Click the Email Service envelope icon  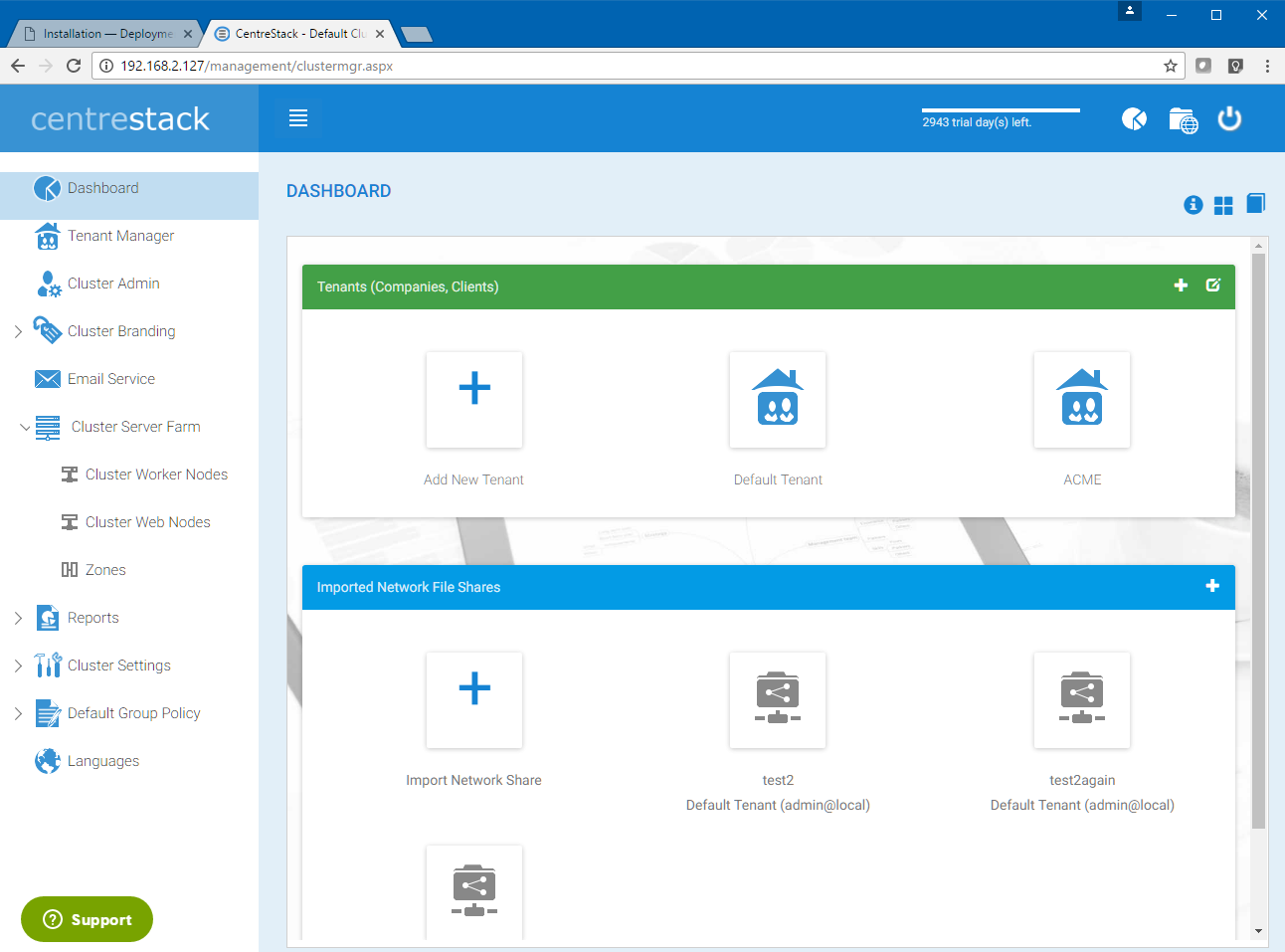tap(47, 379)
